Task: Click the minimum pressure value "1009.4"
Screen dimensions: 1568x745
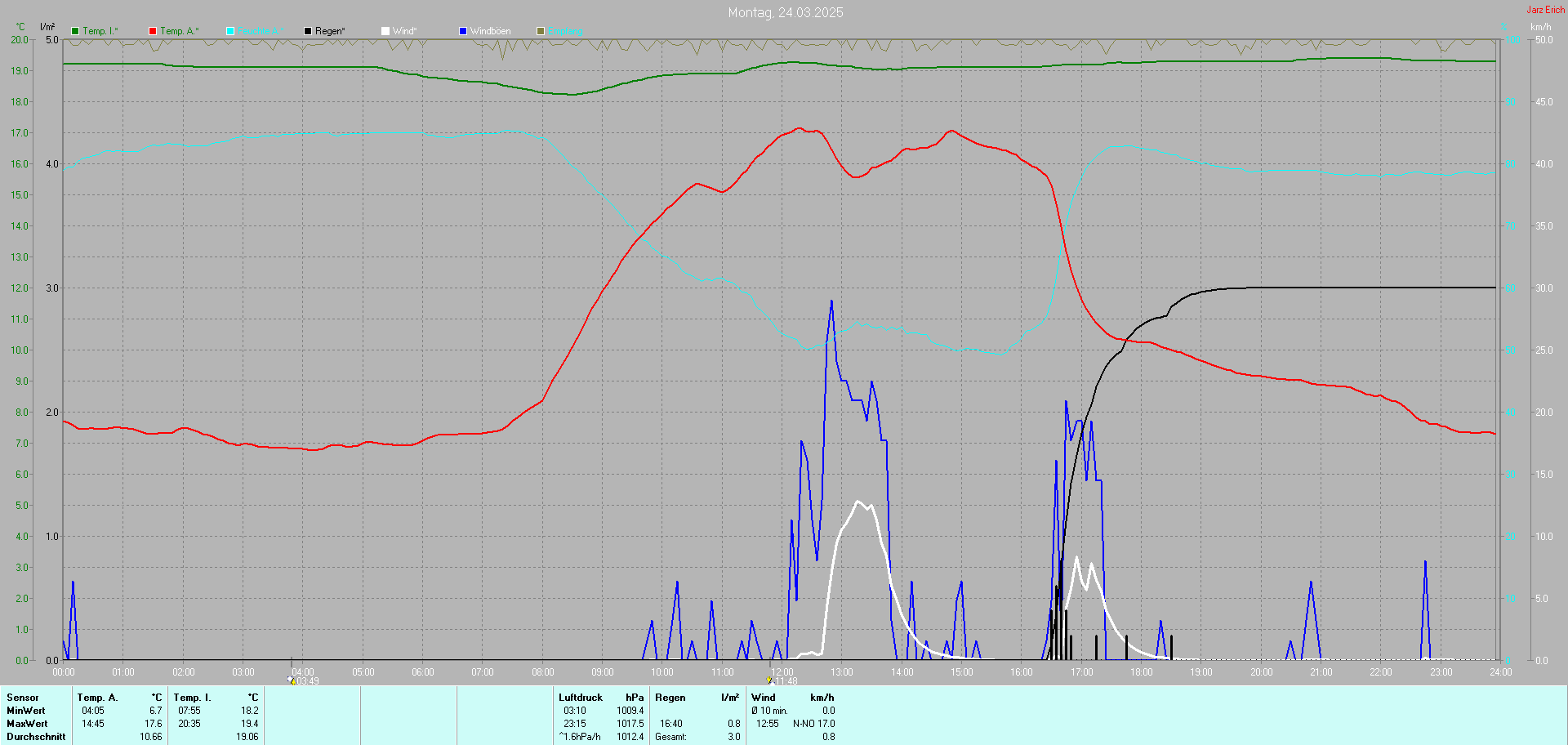Action: (630, 711)
